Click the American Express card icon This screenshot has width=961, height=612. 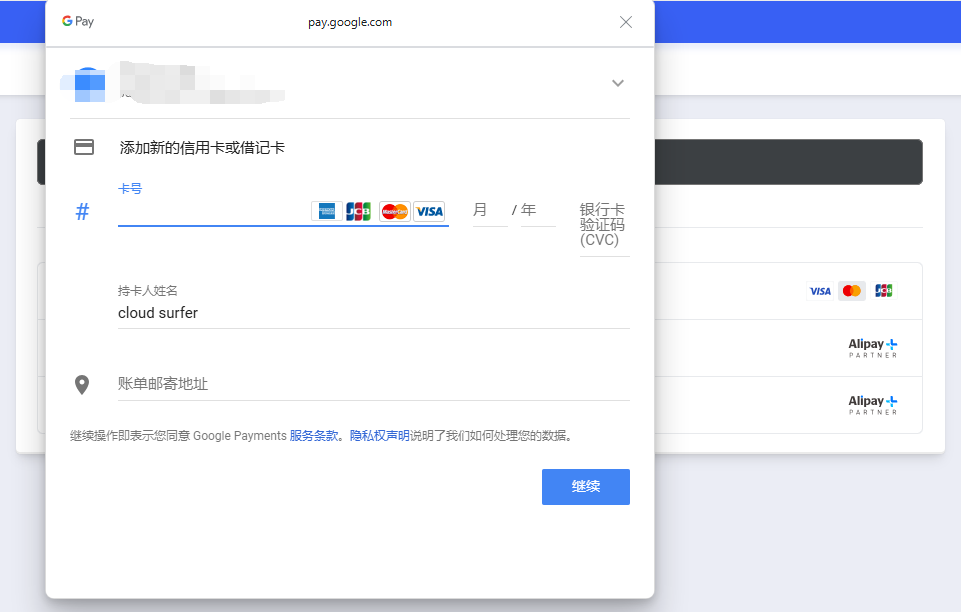pyautogui.click(x=327, y=211)
